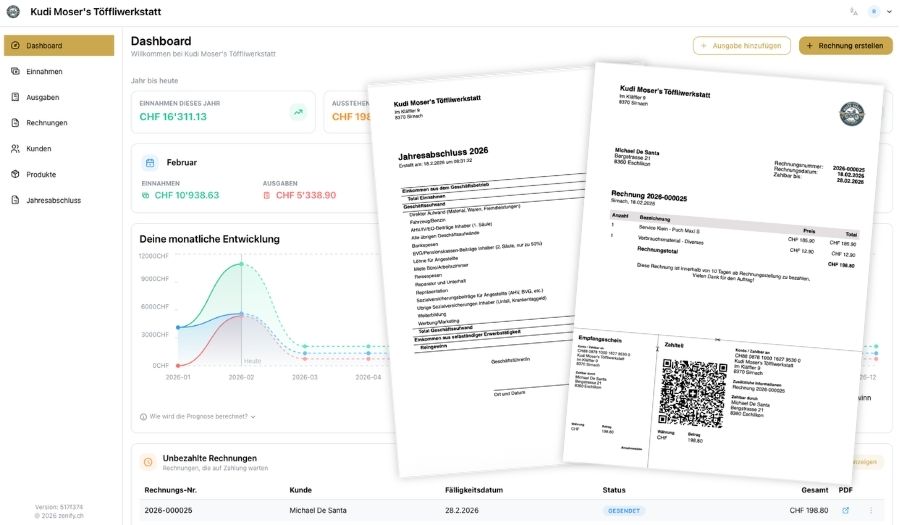The width and height of the screenshot is (900, 525).
Task: Click the 'CHF 10'938.63' February income
Action: tap(187, 195)
